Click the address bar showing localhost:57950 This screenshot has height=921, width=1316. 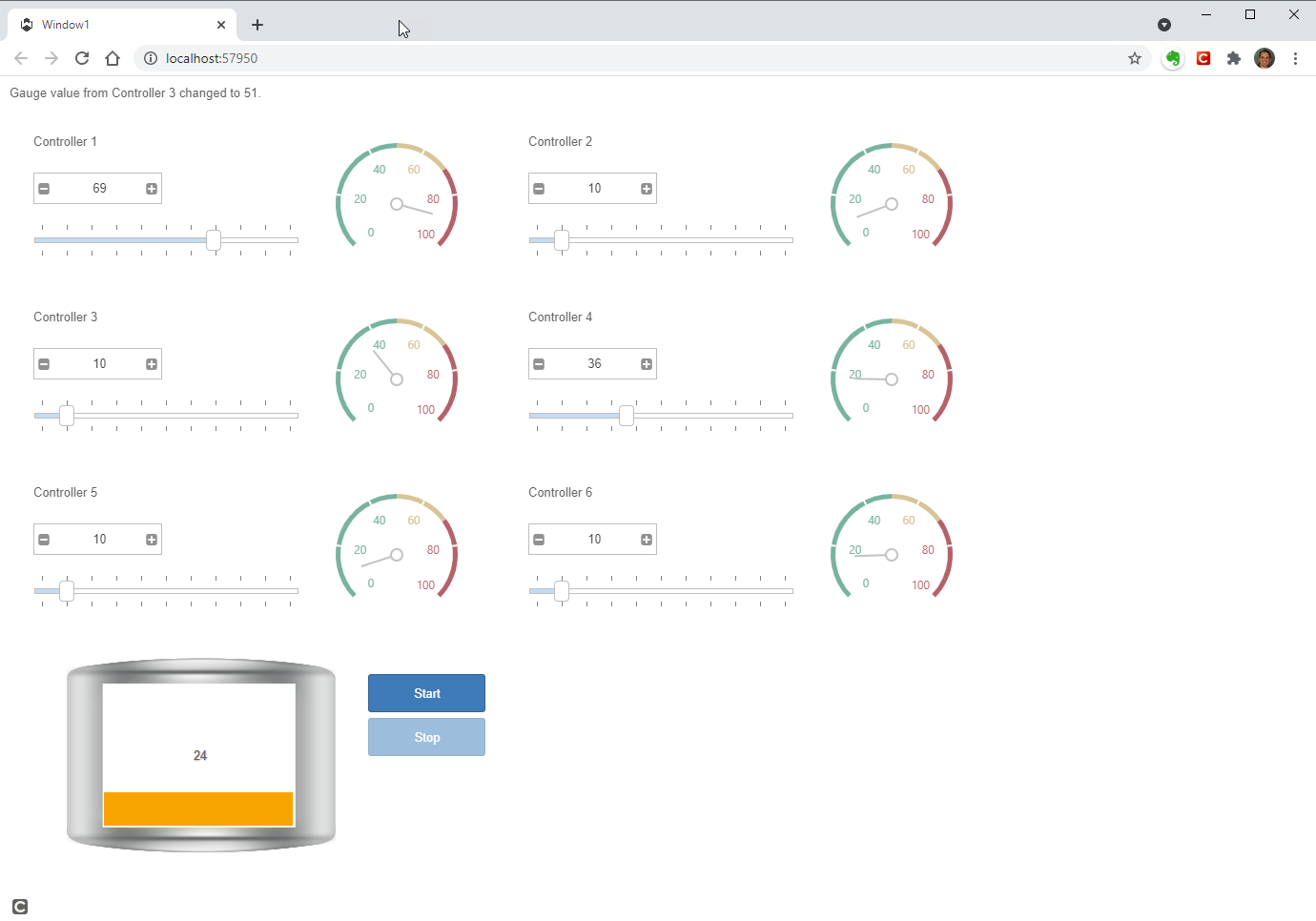[642, 58]
